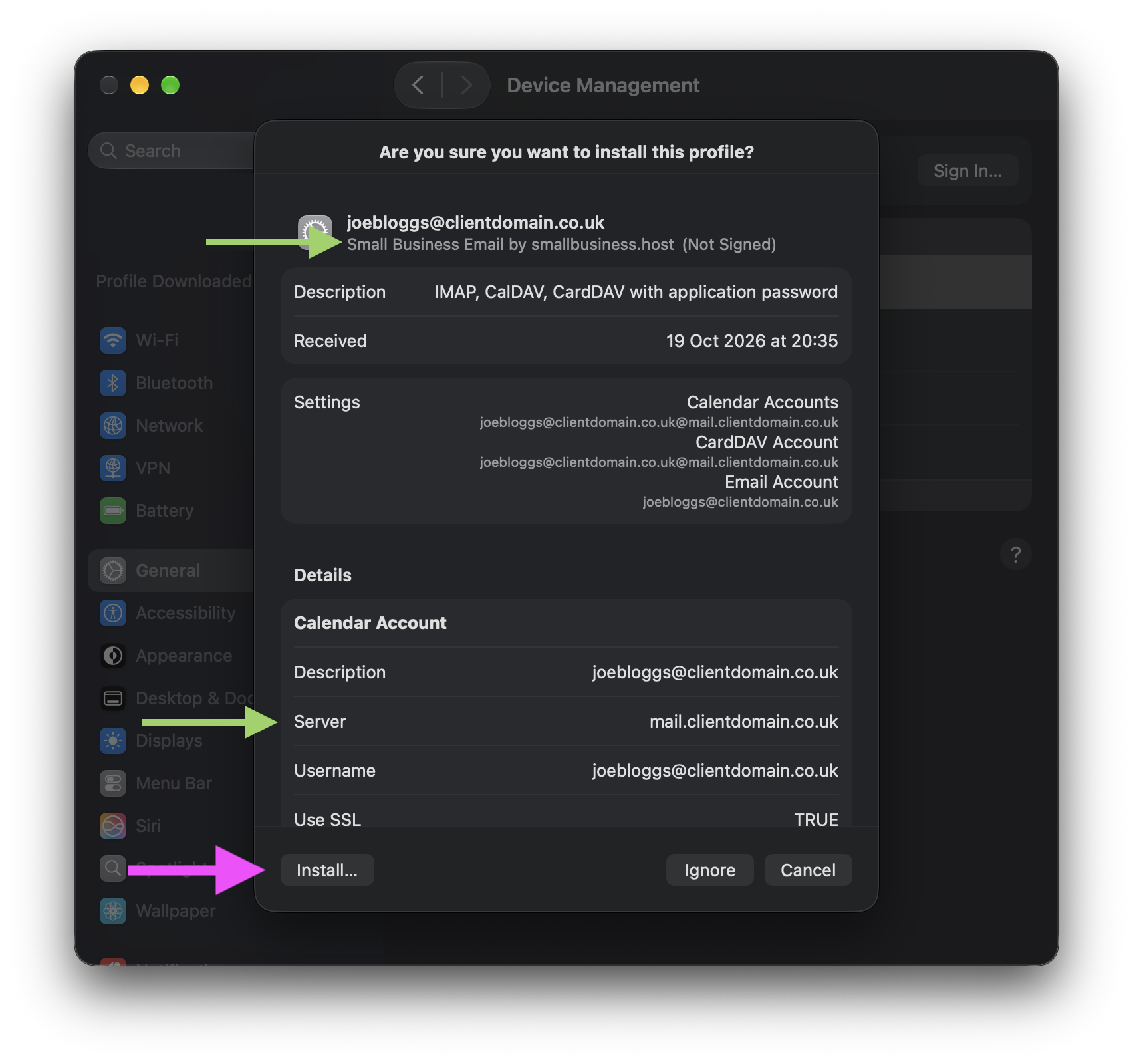Screen dimensions: 1133x1064
Task: Click the Menu Bar sidebar icon
Action: 113,783
